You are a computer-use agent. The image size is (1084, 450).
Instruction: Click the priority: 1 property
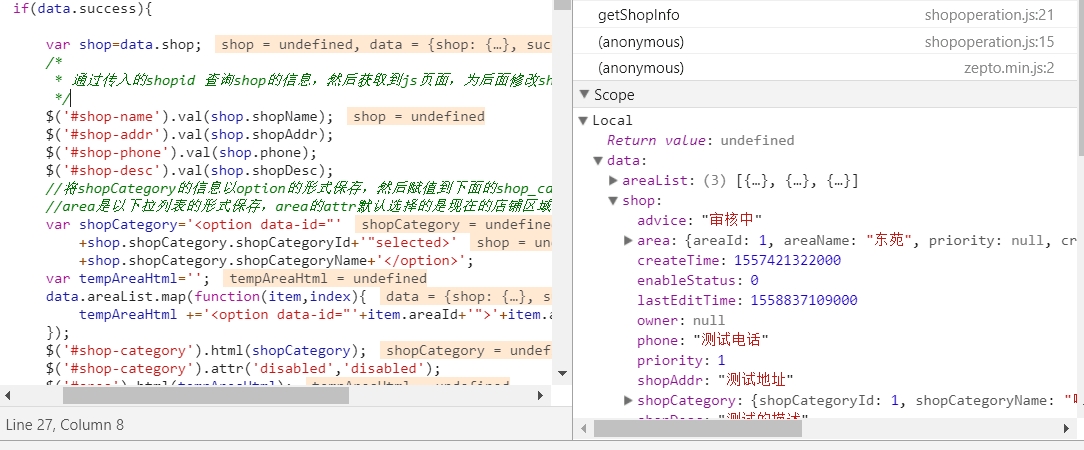click(x=681, y=360)
